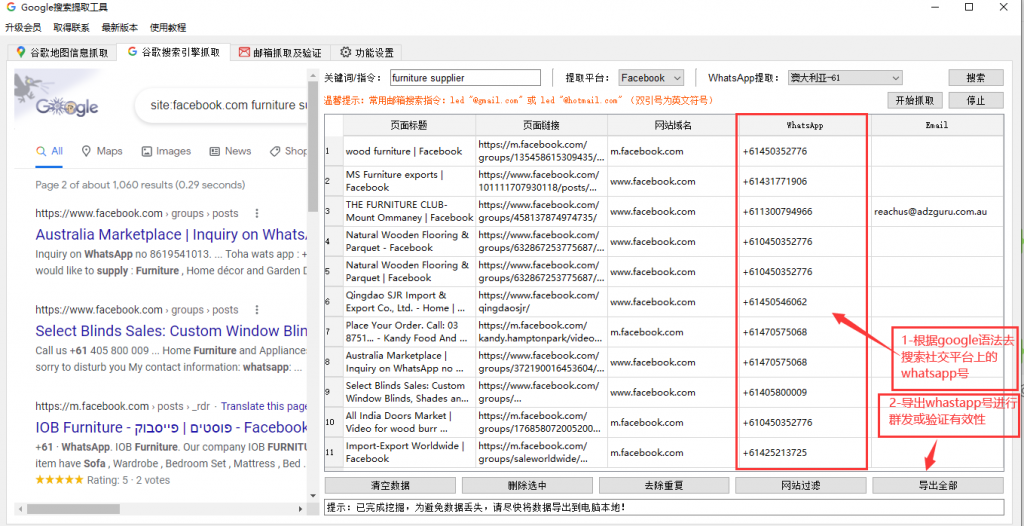Click the status message text box
Image resolution: width=1024 pixels, height=526 pixels.
[664, 507]
